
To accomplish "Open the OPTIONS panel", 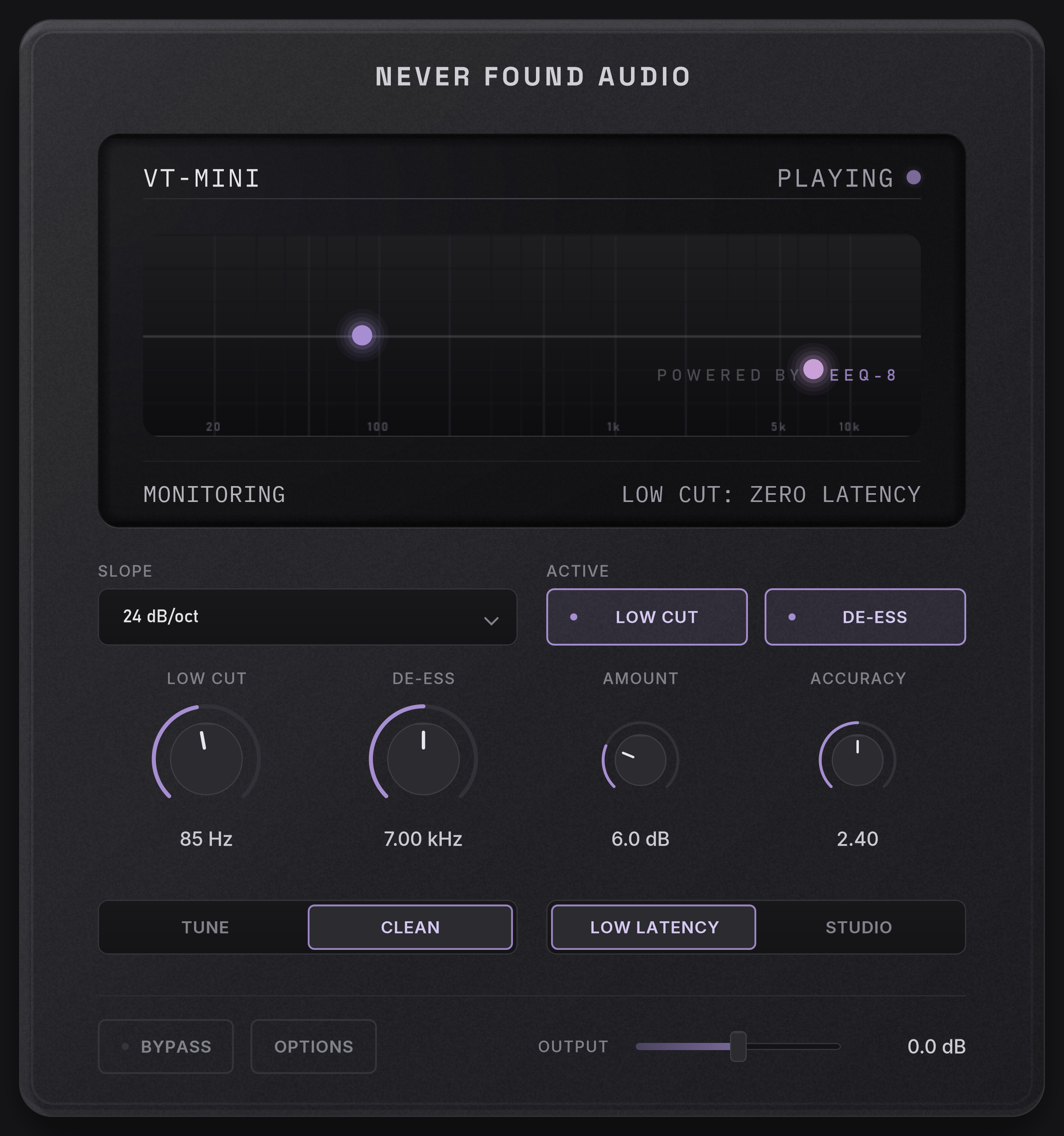I will 314,1046.
